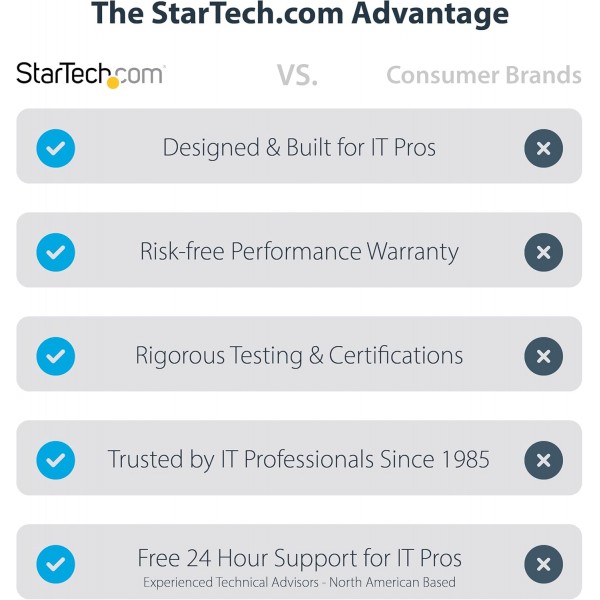Click the StarTech.com logo

(91, 75)
